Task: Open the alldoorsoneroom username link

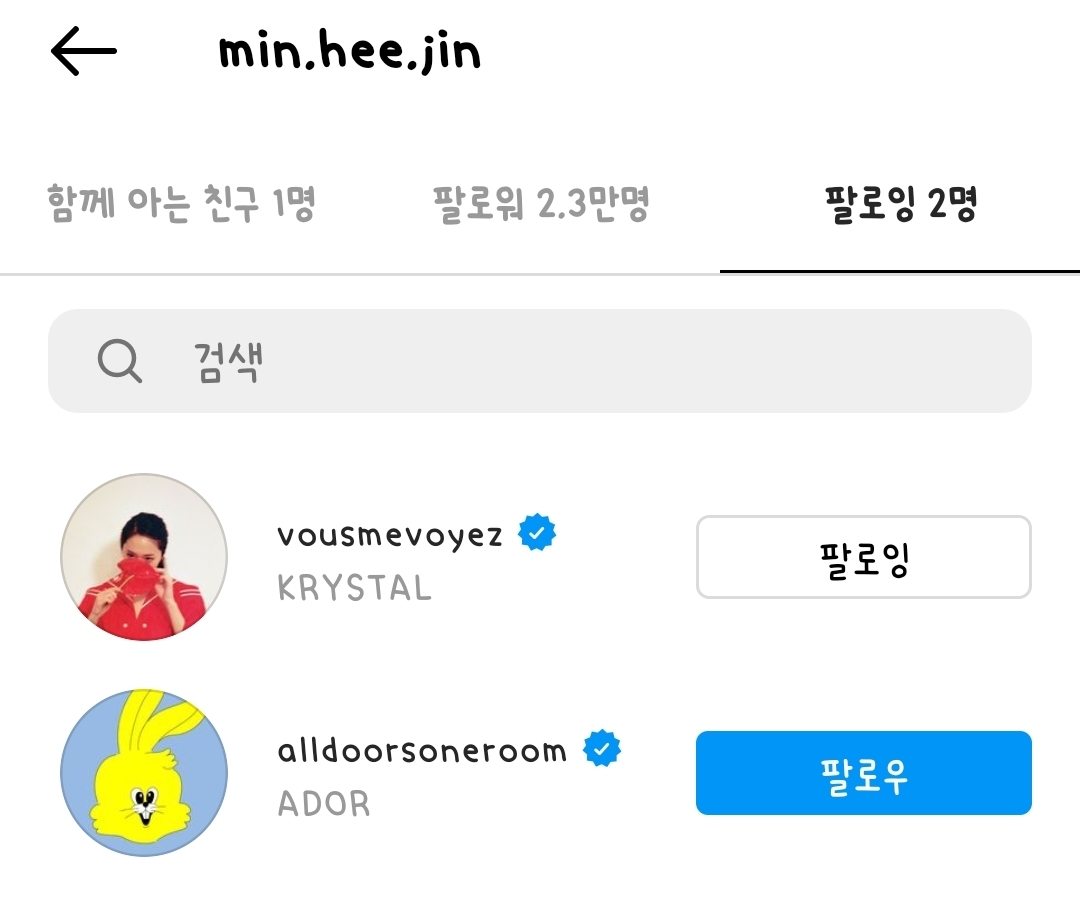Action: point(422,750)
